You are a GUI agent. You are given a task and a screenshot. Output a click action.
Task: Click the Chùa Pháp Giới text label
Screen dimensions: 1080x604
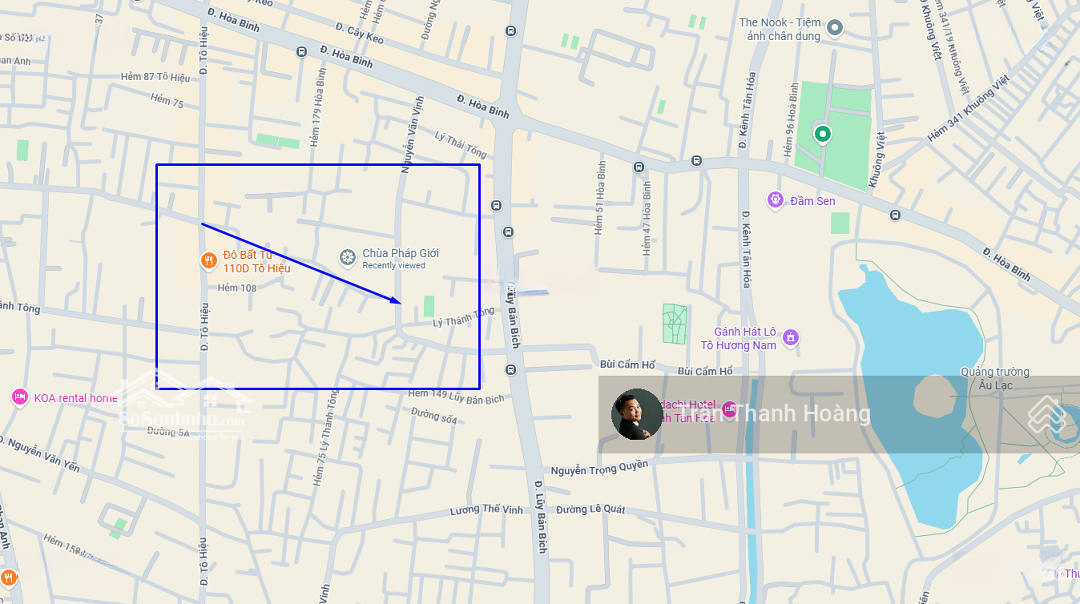click(400, 253)
